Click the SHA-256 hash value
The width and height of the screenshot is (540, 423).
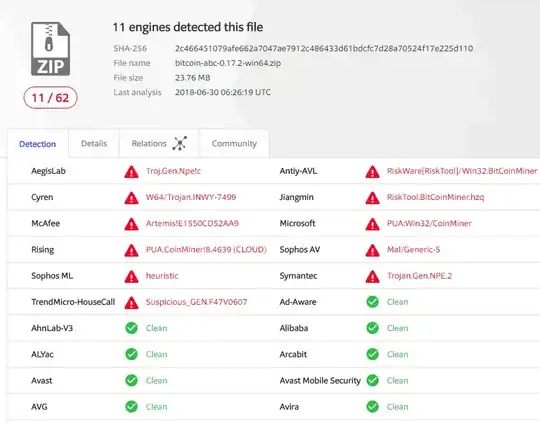point(324,48)
